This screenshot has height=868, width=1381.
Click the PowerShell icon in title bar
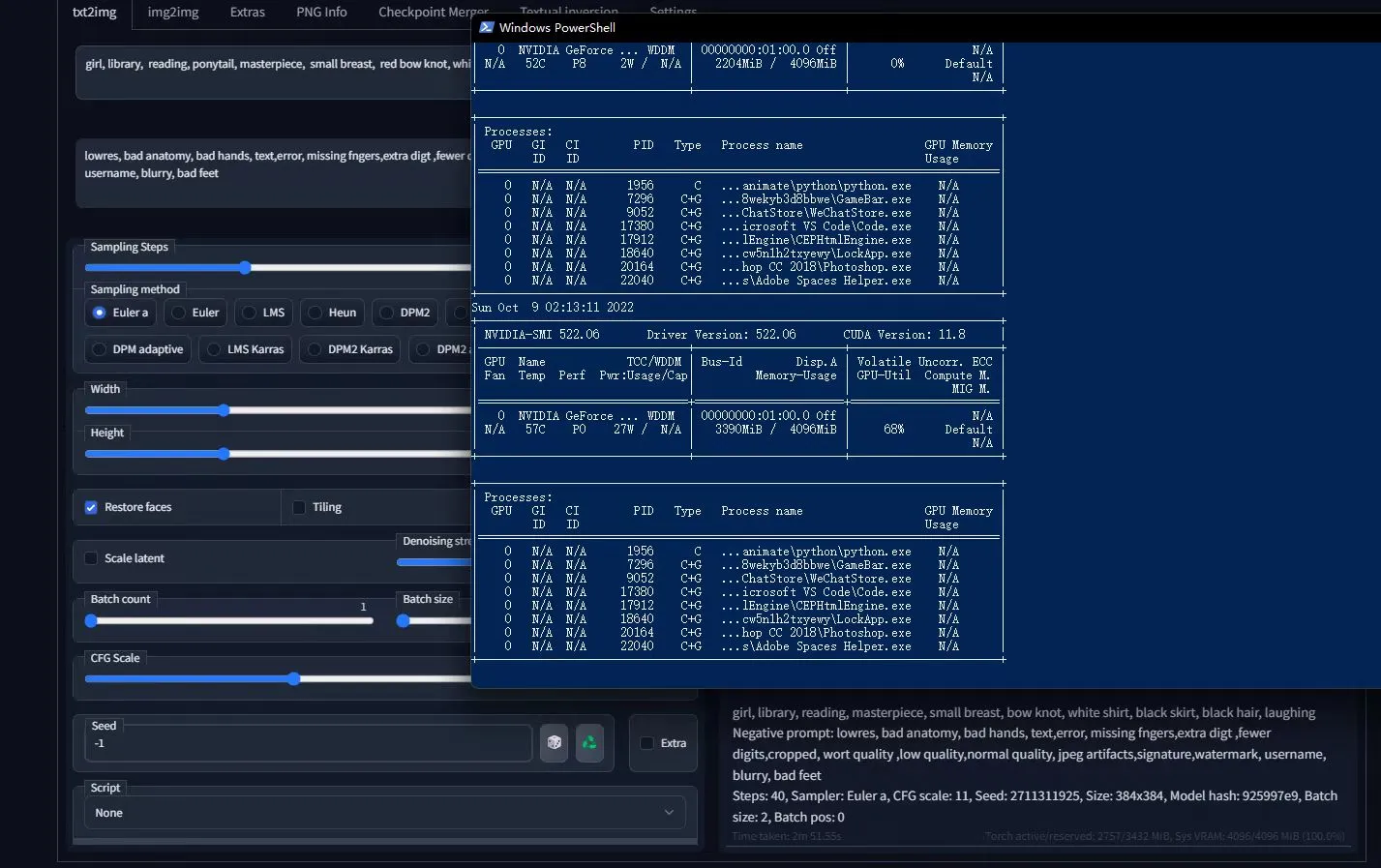click(487, 27)
